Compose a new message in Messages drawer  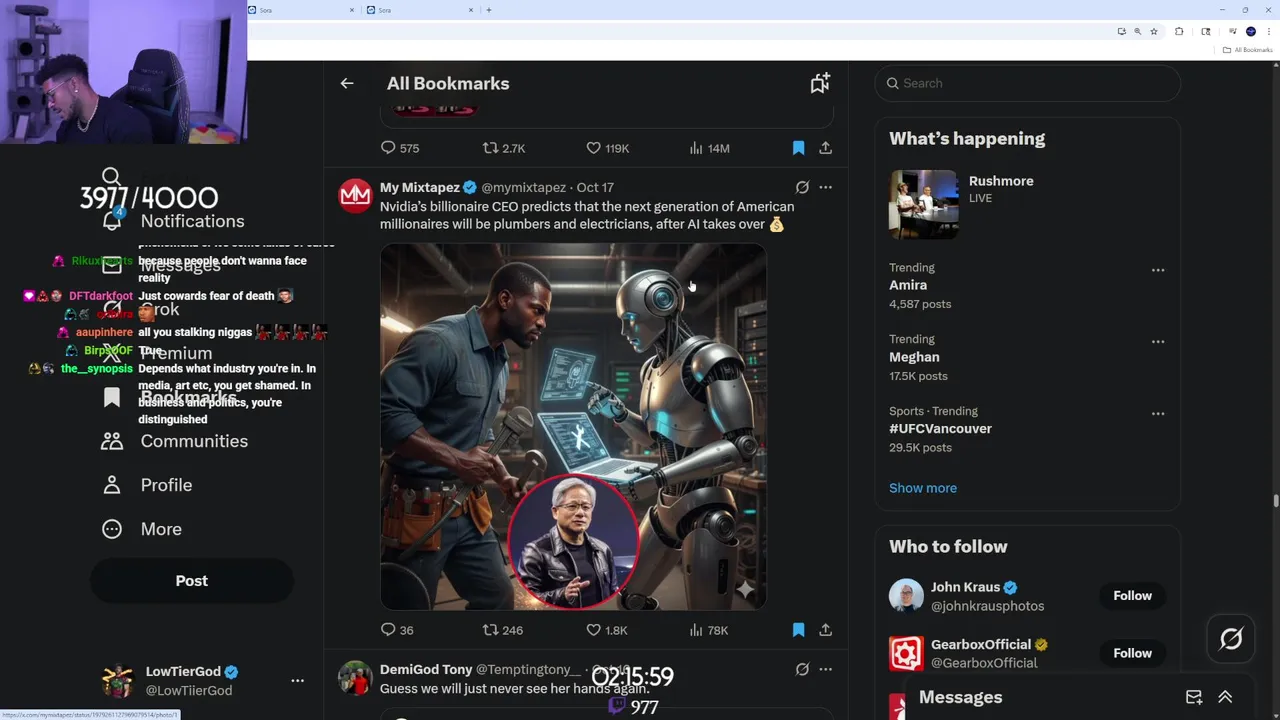[1194, 698]
